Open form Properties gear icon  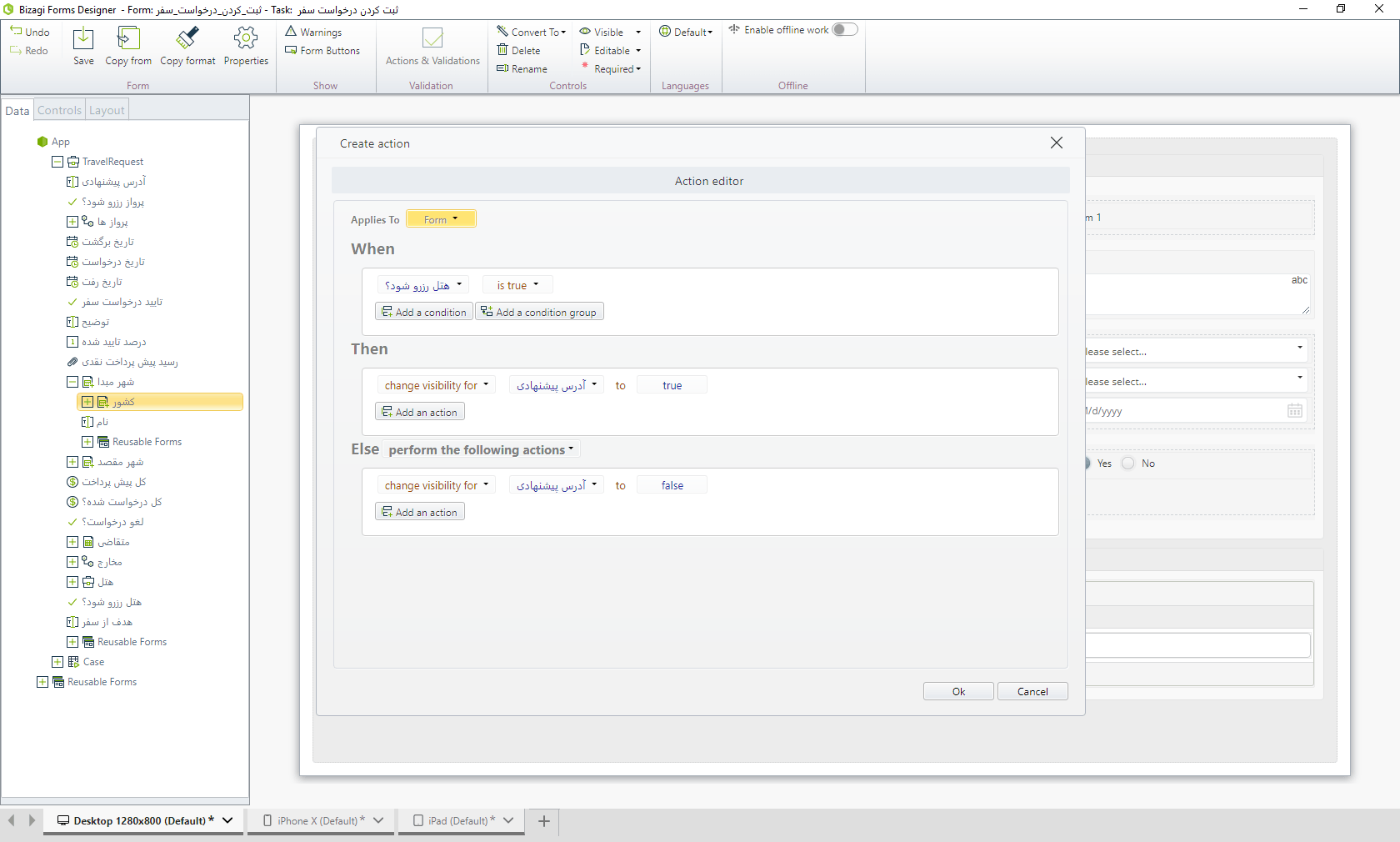click(x=246, y=38)
